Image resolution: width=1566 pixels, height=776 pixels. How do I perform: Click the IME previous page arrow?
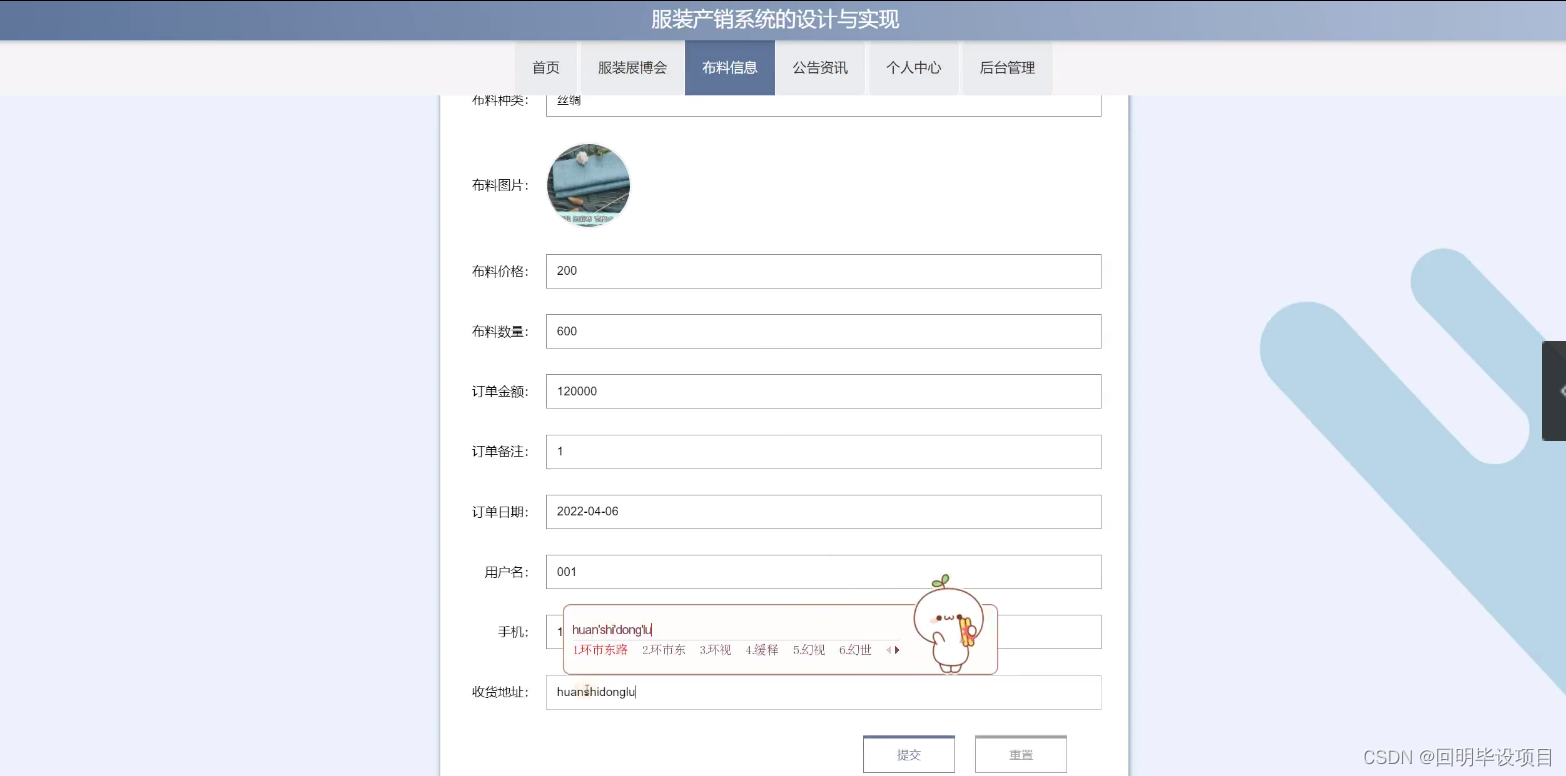click(x=886, y=649)
